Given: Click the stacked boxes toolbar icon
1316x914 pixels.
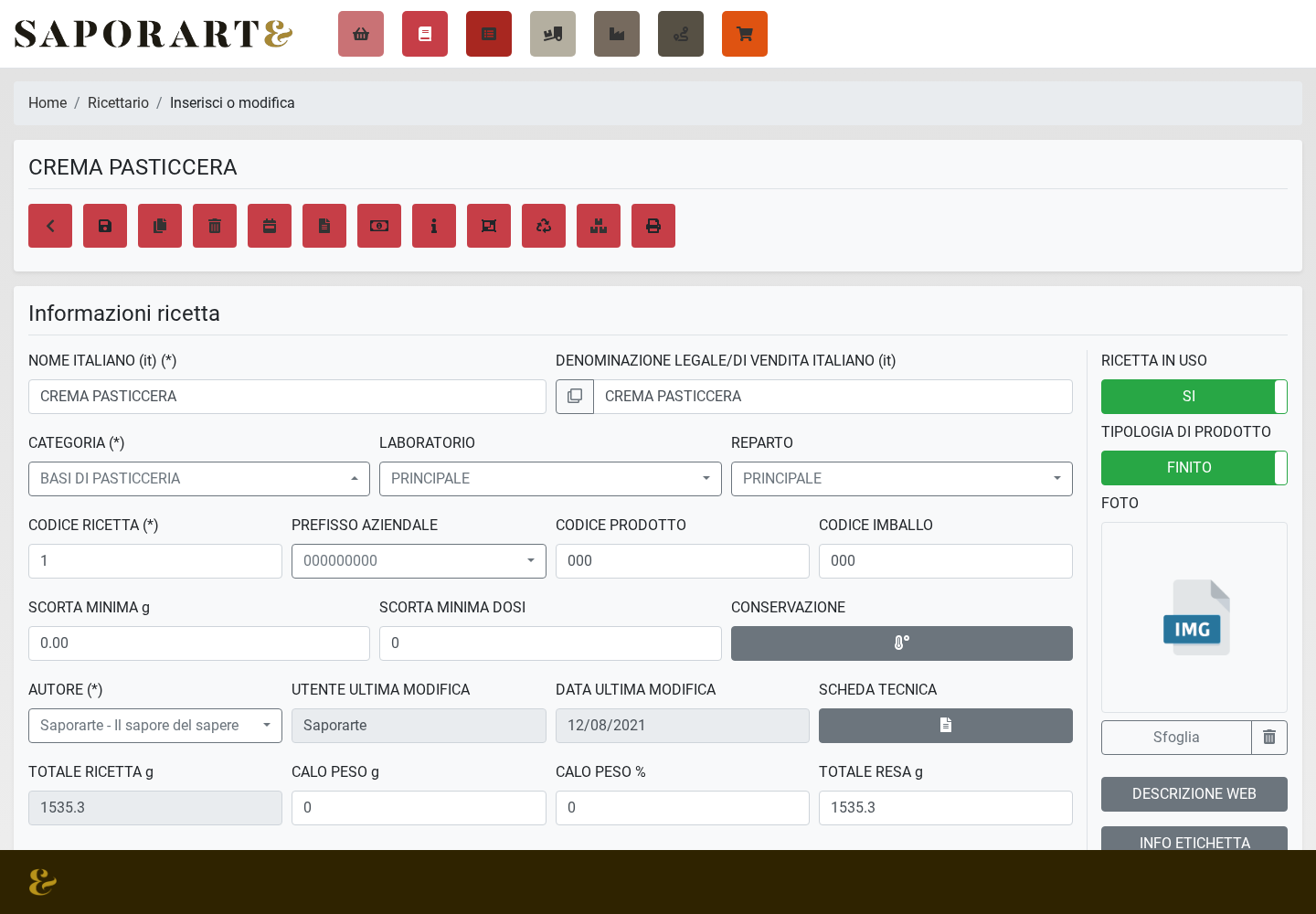Looking at the screenshot, I should pos(599,226).
